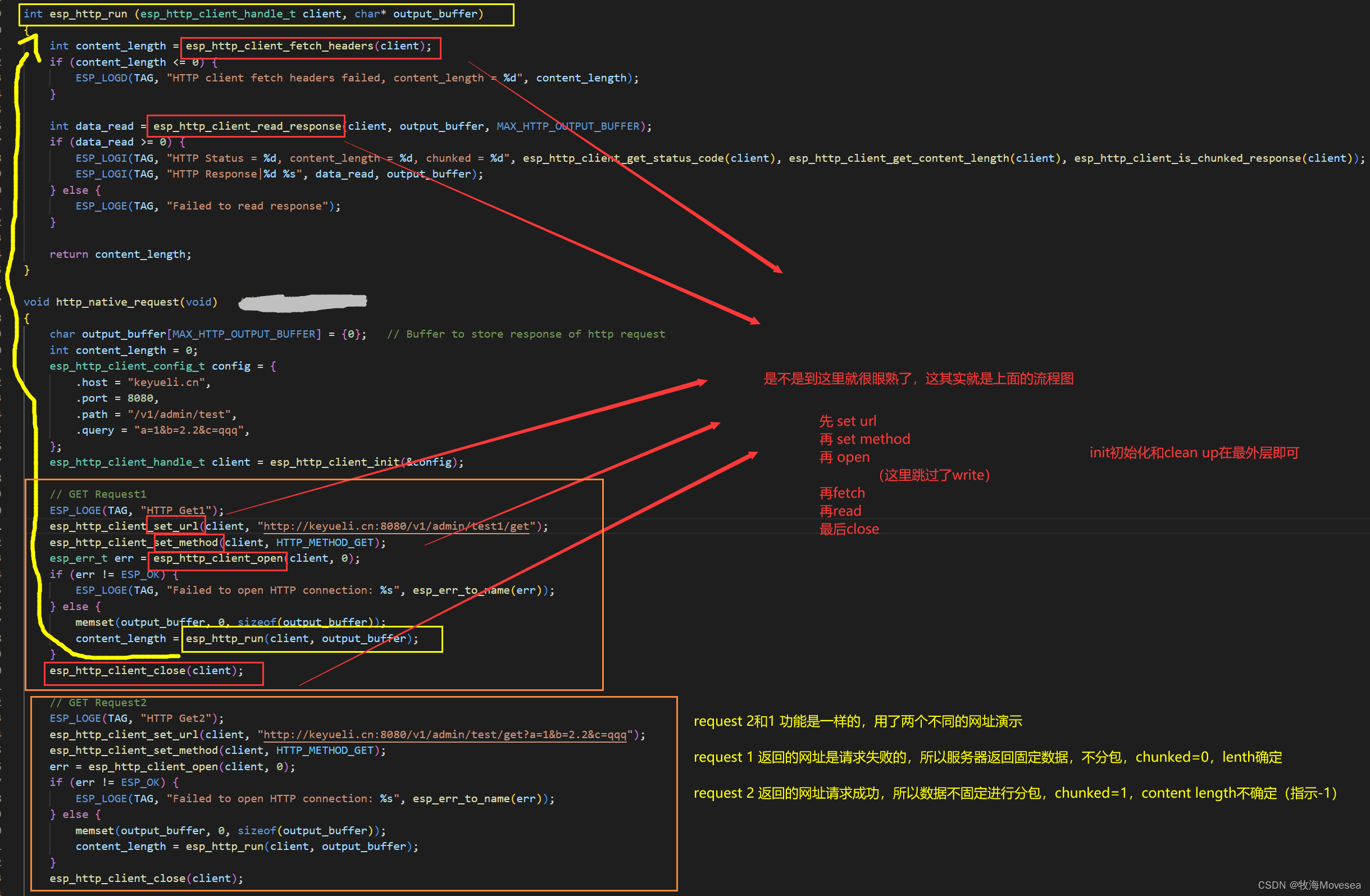Click the 'return content_length;' statement
This screenshot has height=896, width=1370.
(x=120, y=254)
